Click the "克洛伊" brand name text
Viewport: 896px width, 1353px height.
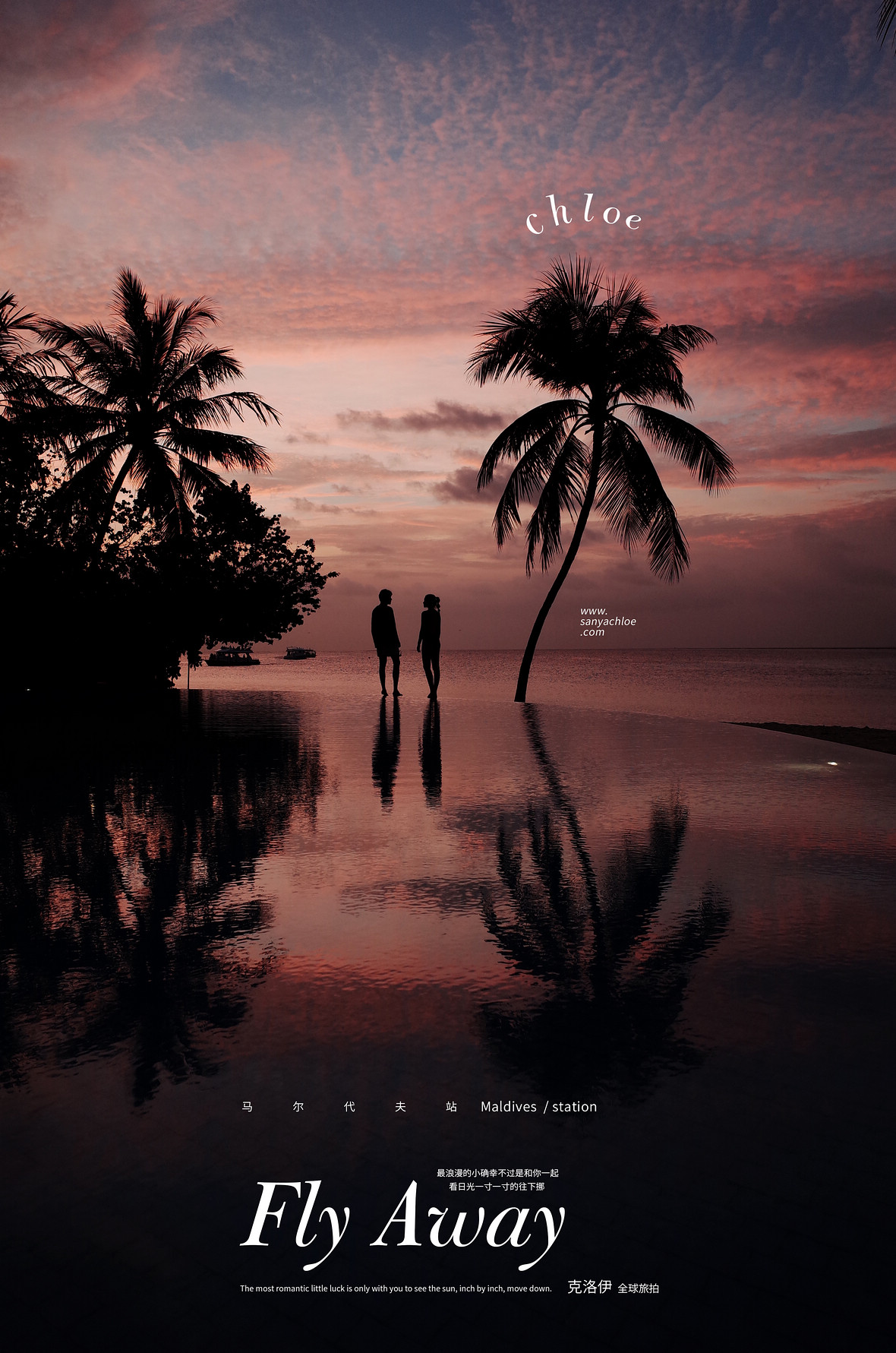[x=589, y=1287]
